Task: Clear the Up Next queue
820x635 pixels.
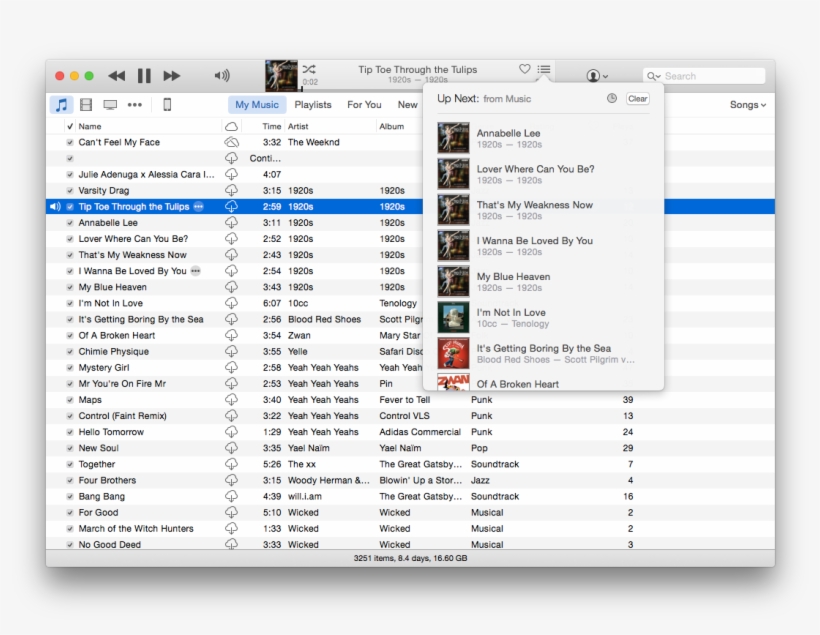Action: (x=637, y=98)
